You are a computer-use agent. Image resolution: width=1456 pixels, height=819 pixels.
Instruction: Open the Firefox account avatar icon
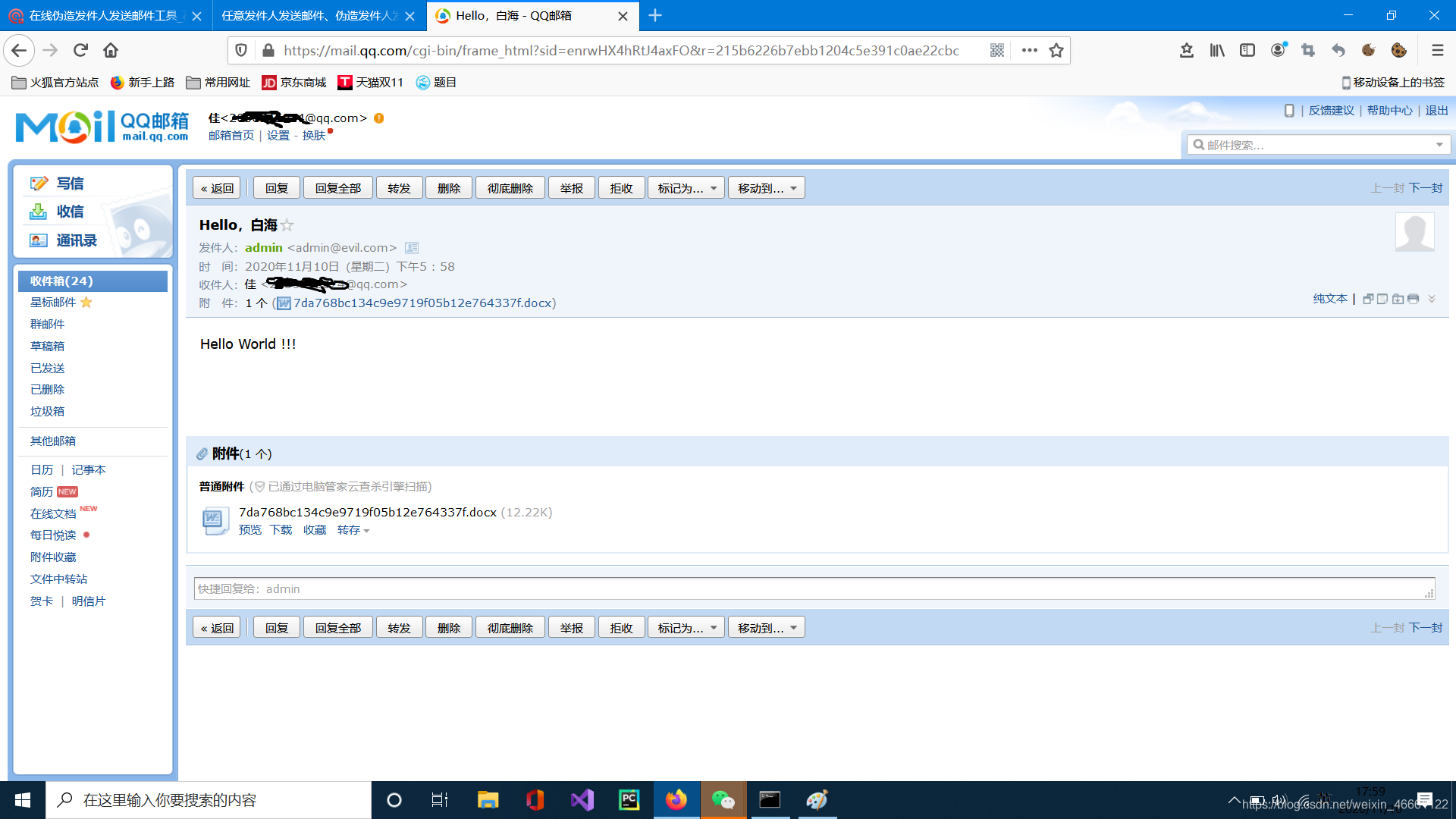[1278, 50]
